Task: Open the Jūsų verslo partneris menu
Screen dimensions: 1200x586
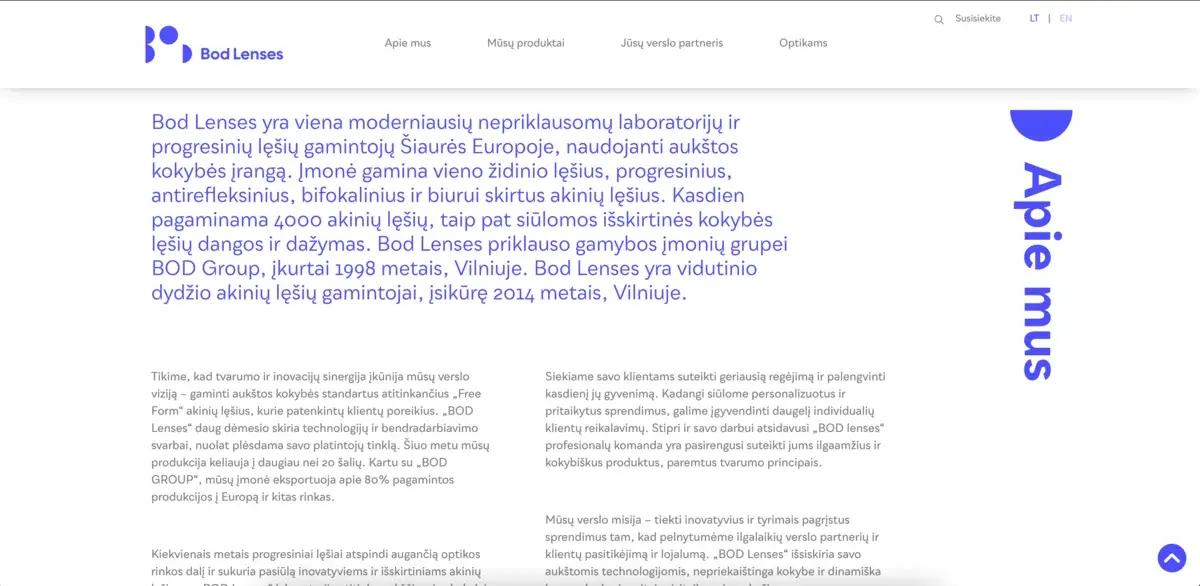Action: coord(672,43)
